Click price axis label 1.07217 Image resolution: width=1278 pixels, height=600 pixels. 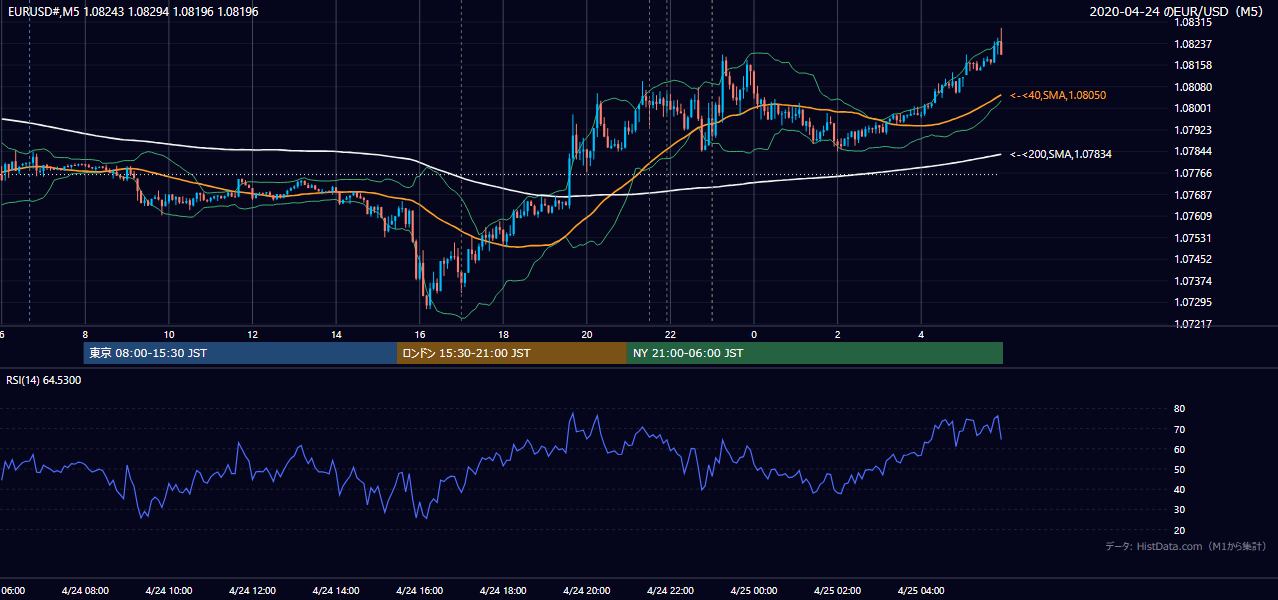click(x=1194, y=324)
